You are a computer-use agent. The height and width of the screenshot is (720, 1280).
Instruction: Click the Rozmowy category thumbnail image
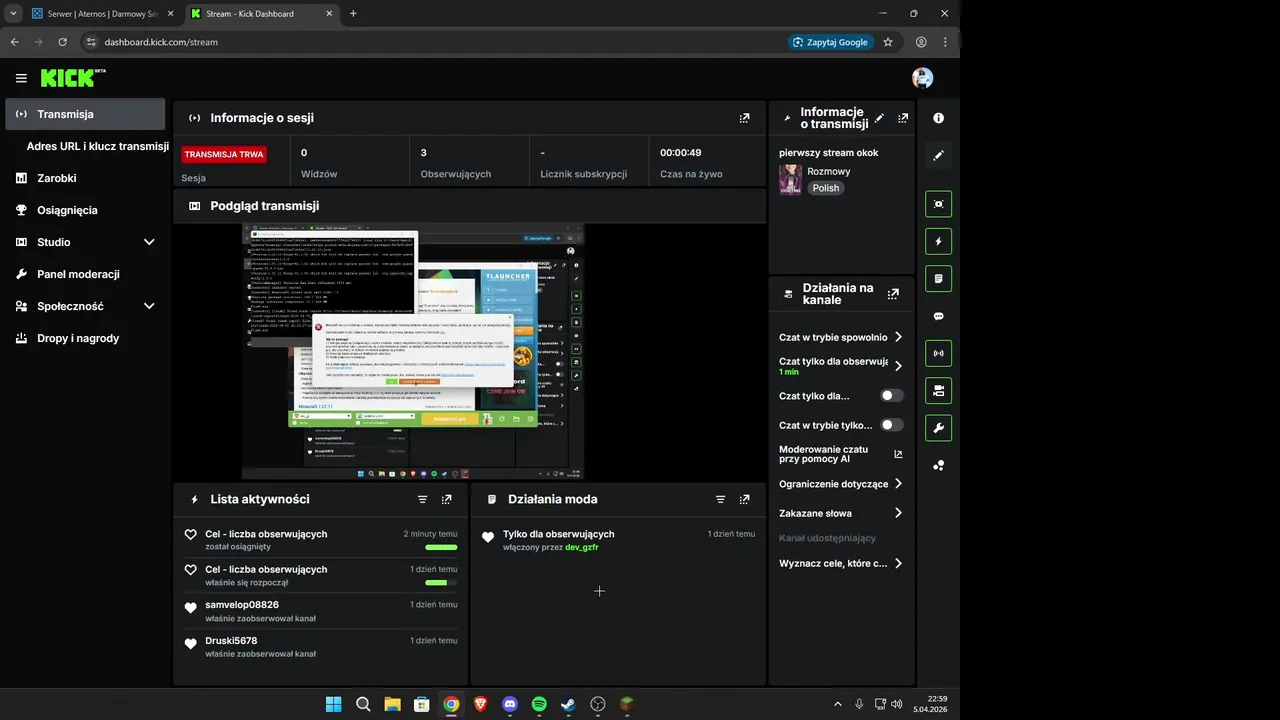(x=790, y=180)
